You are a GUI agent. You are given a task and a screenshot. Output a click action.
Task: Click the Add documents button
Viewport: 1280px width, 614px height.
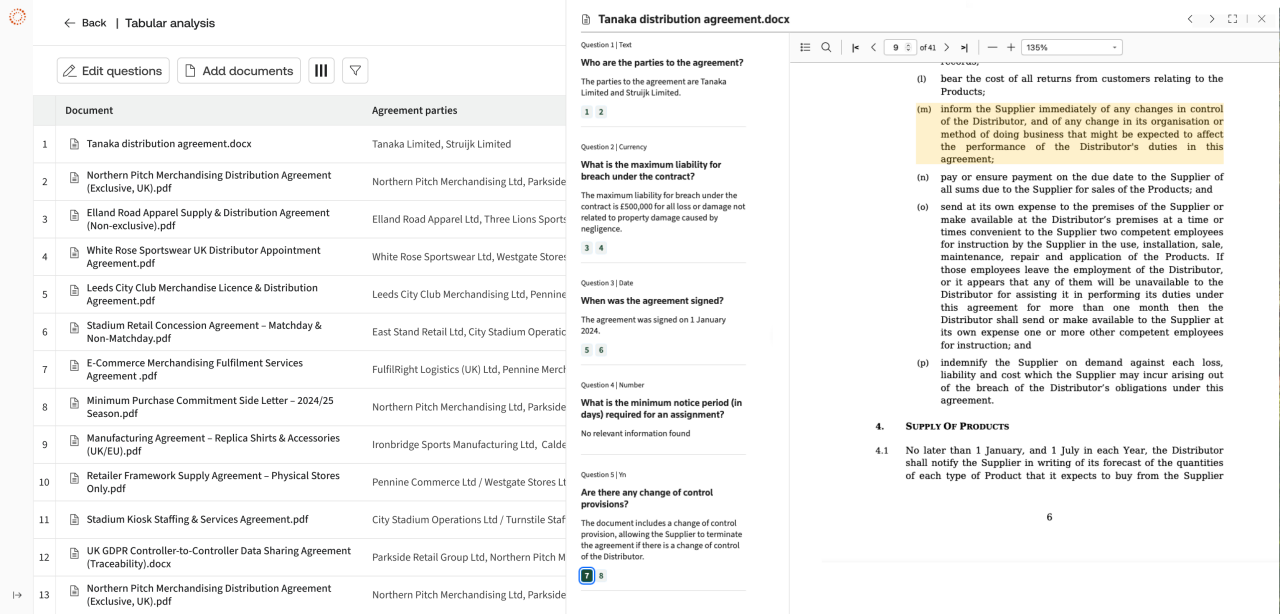pyautogui.click(x=239, y=71)
